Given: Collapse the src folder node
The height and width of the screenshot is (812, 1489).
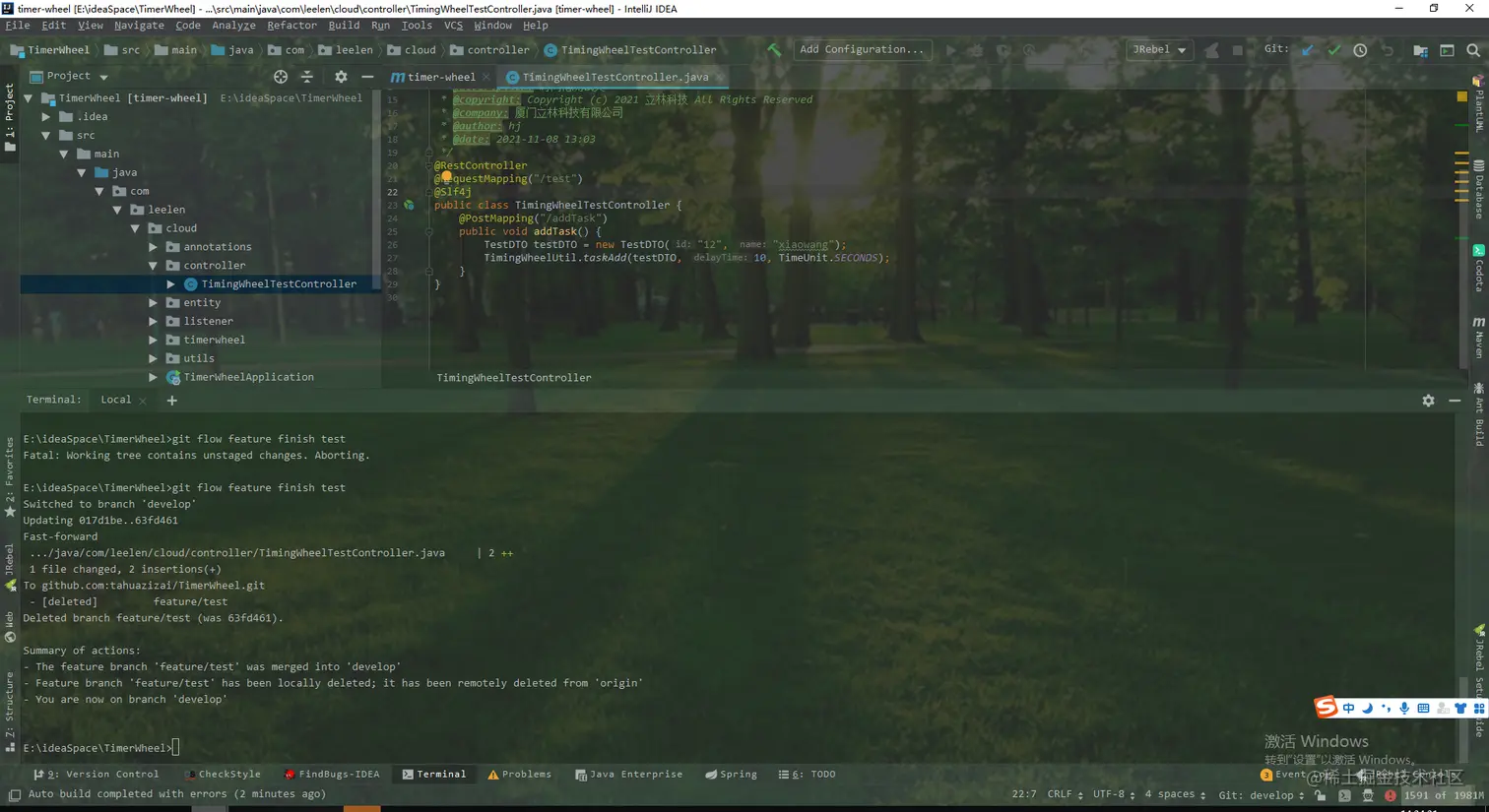Looking at the screenshot, I should [46, 136].
